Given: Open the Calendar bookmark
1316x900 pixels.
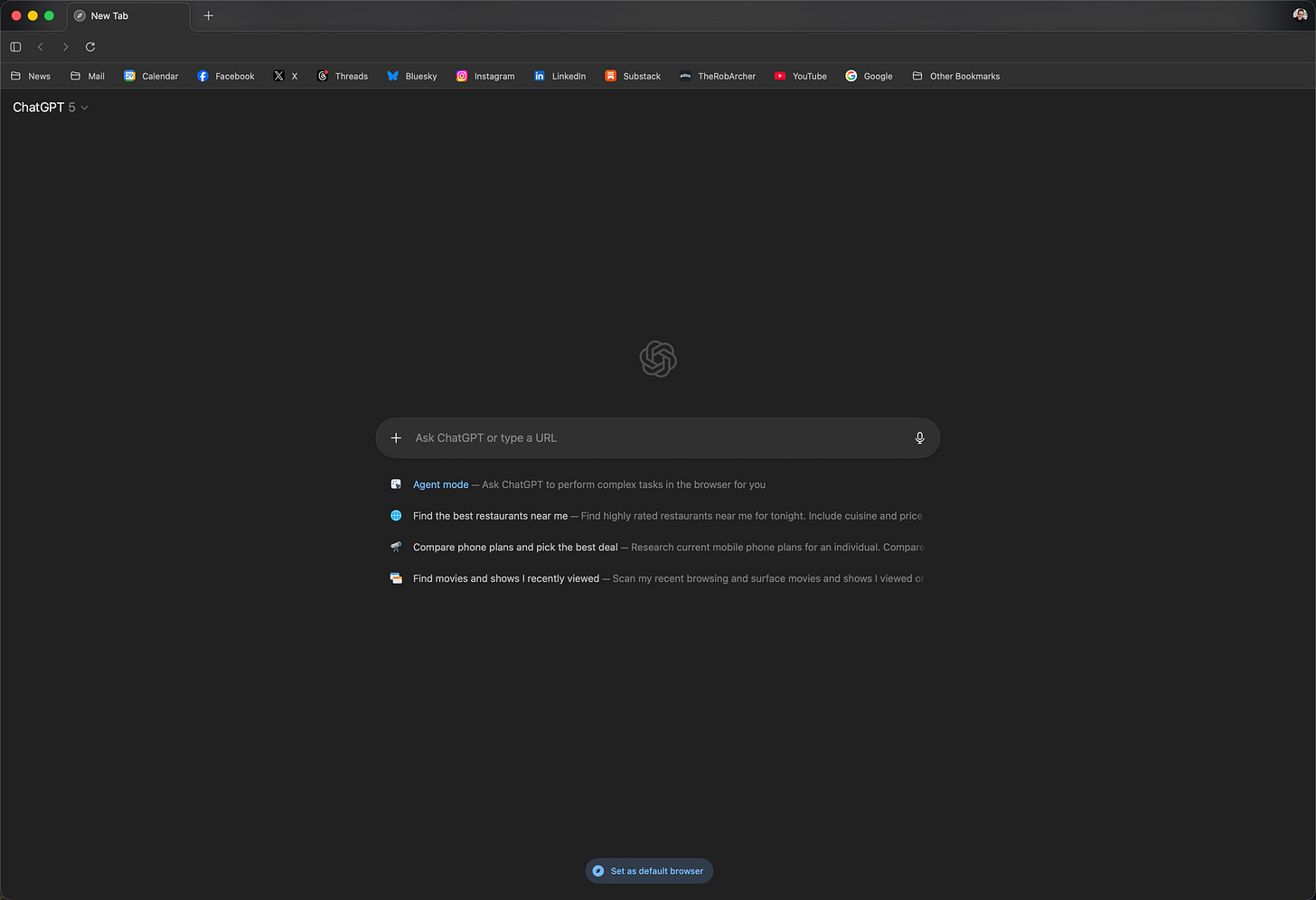Looking at the screenshot, I should (151, 76).
